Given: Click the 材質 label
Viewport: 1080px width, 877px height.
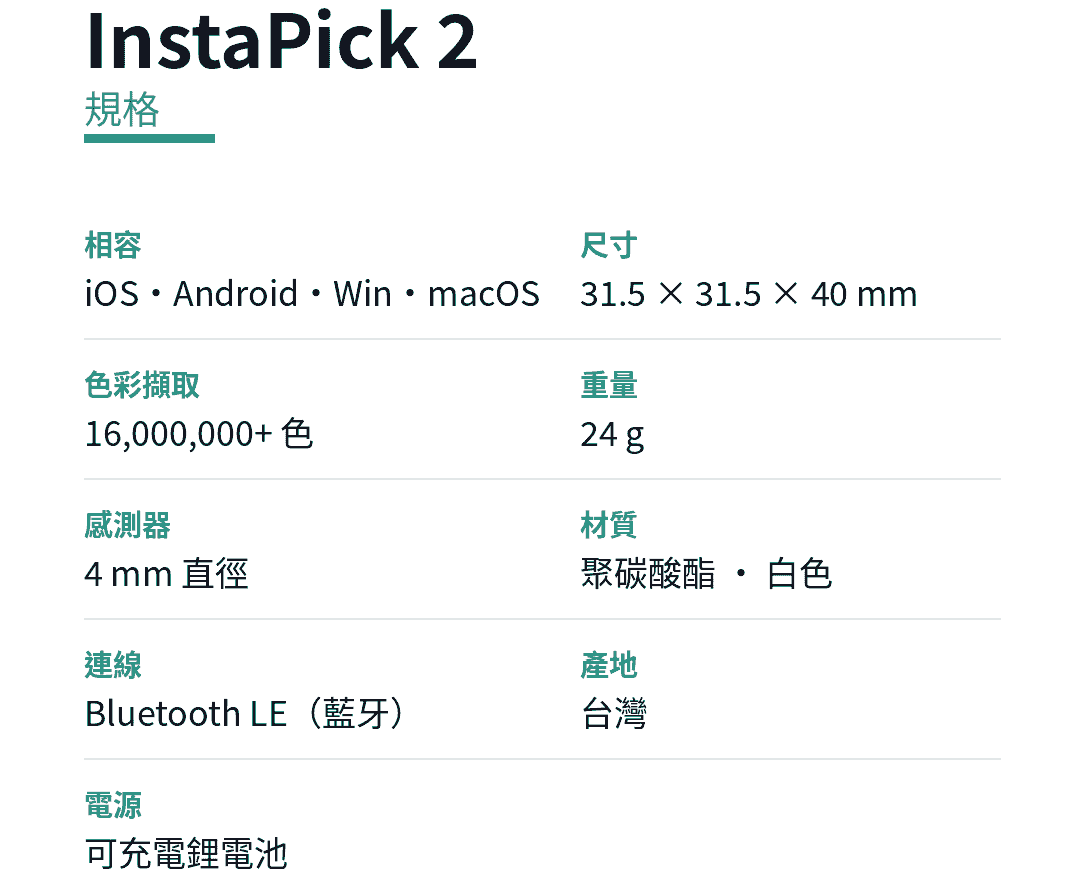Looking at the screenshot, I should pyautogui.click(x=609, y=525).
